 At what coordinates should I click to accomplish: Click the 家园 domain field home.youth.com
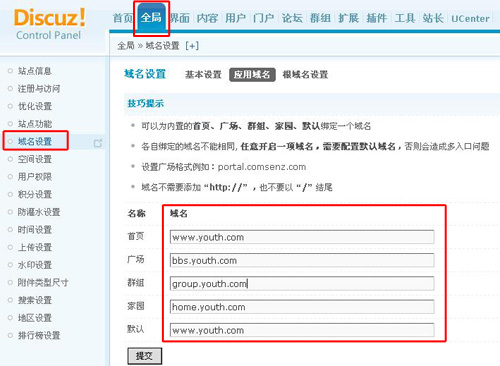tap(302, 307)
